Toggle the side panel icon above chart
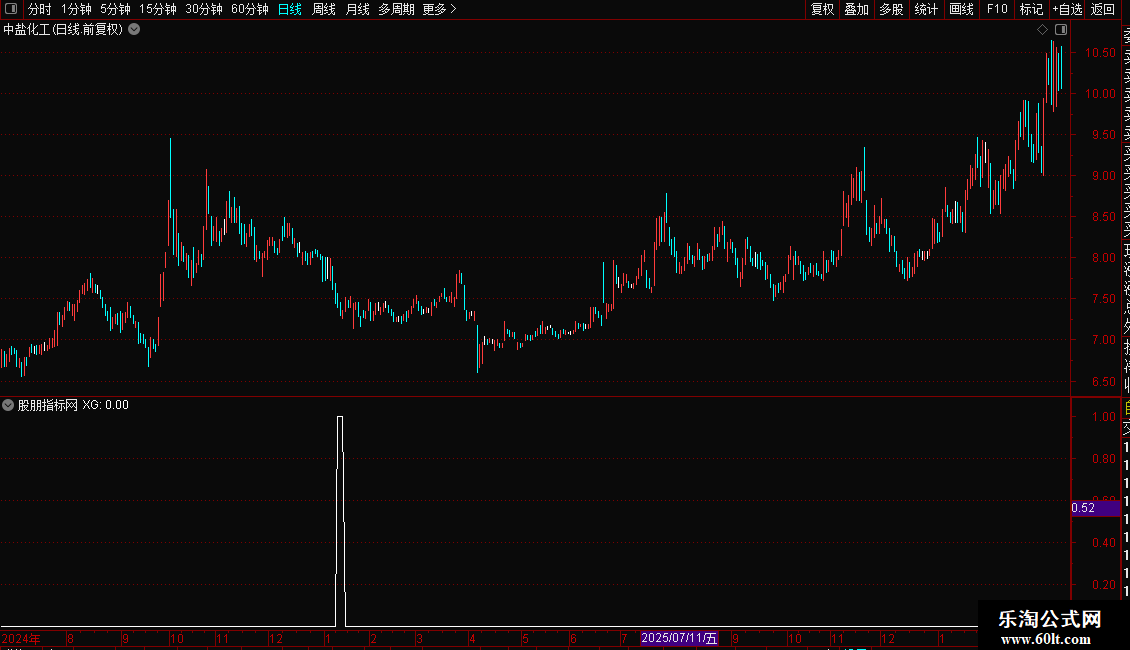 [x=1061, y=30]
